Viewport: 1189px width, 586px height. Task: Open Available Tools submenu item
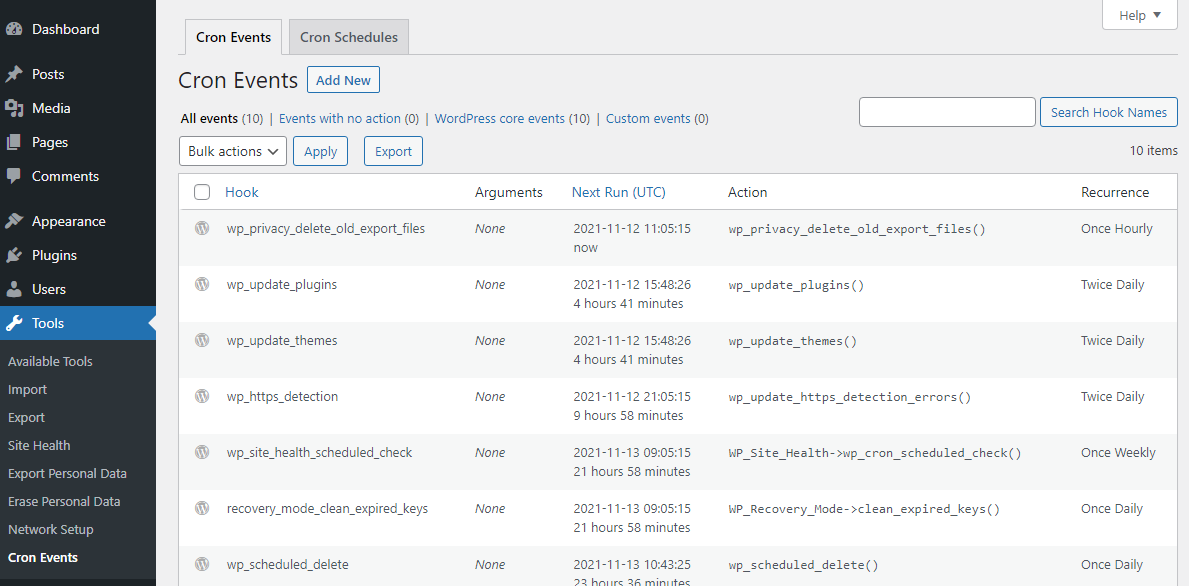[x=50, y=362]
